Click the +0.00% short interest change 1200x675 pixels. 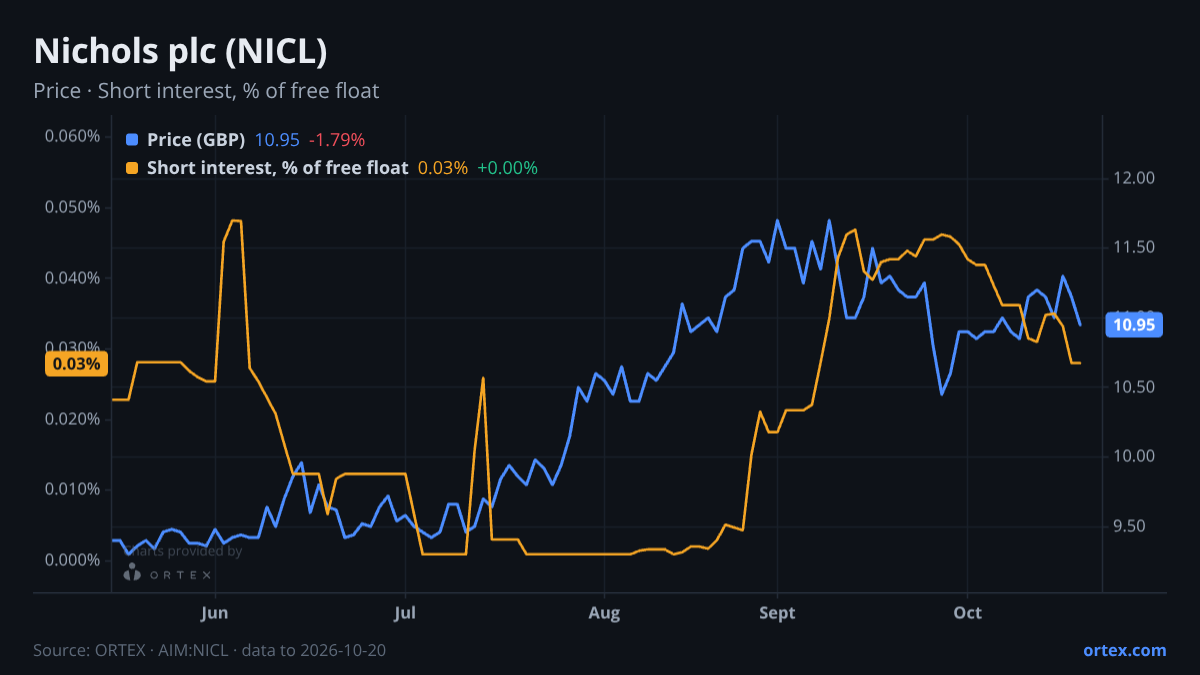[507, 168]
